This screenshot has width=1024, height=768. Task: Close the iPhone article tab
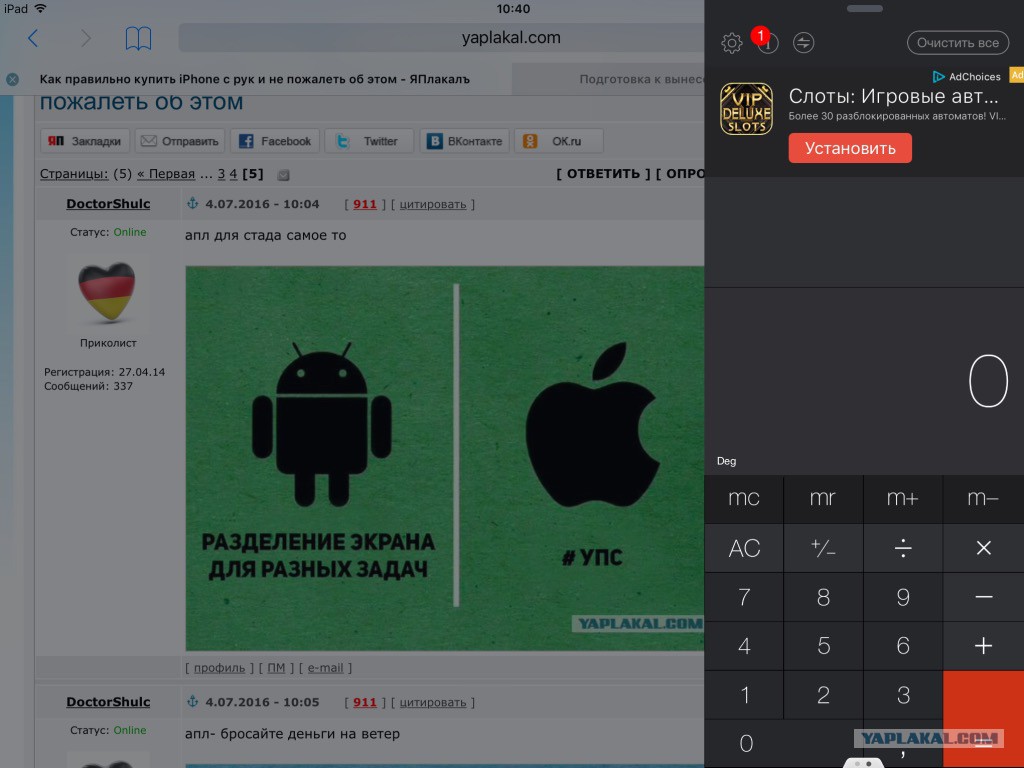click(x=12, y=80)
